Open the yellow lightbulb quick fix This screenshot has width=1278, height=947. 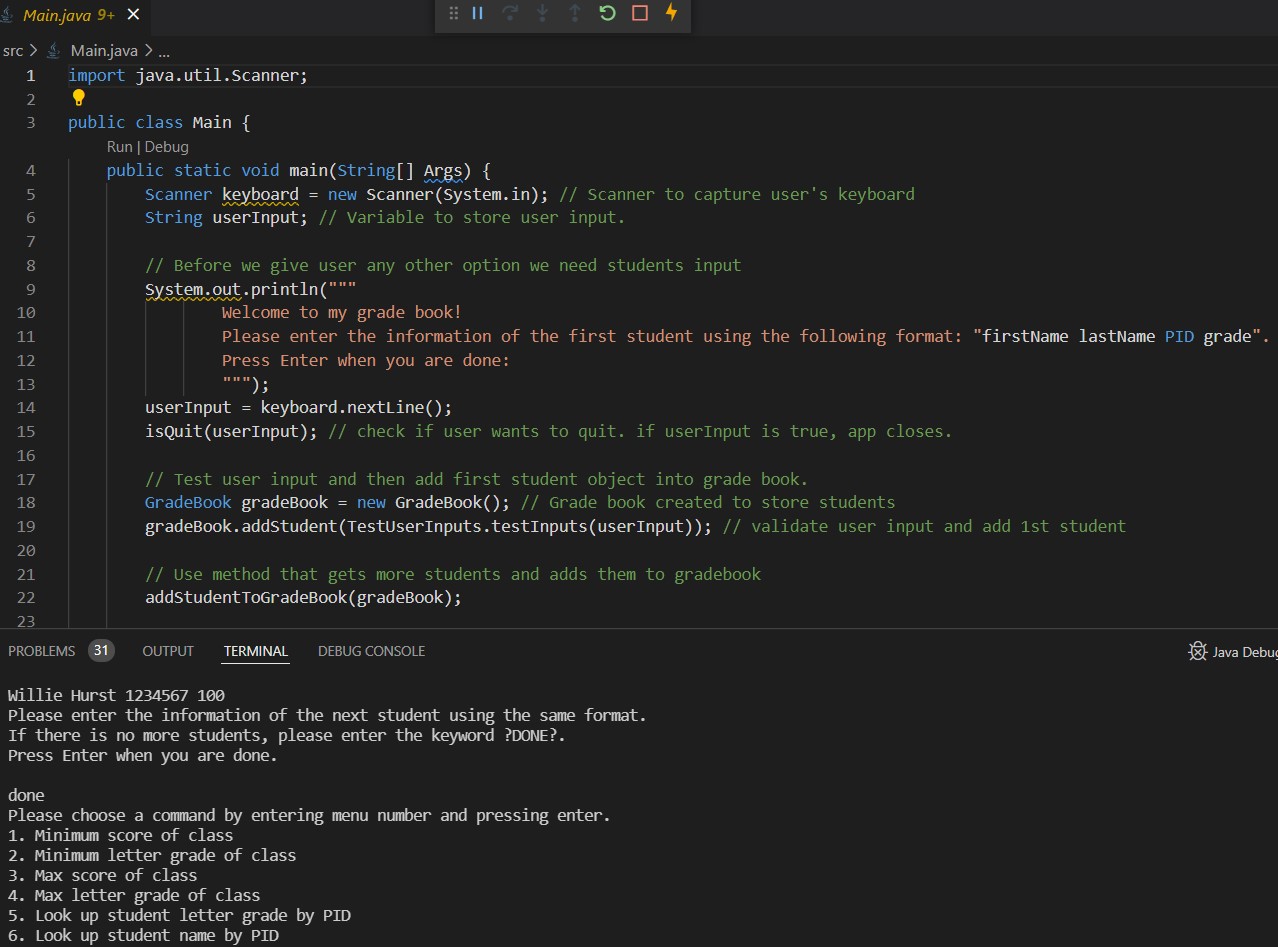tap(79, 98)
